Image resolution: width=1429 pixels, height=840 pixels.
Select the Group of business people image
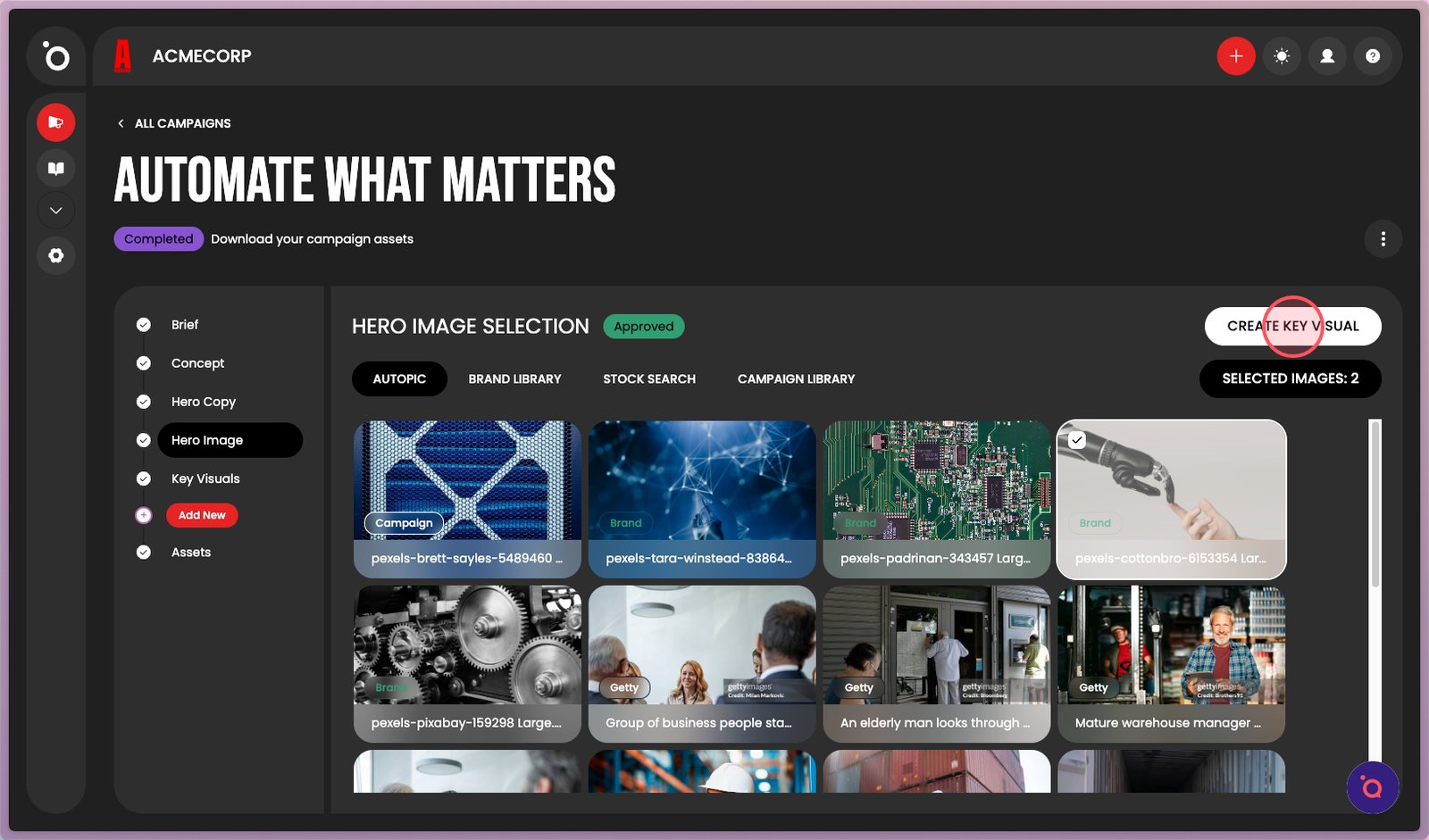tap(702, 664)
